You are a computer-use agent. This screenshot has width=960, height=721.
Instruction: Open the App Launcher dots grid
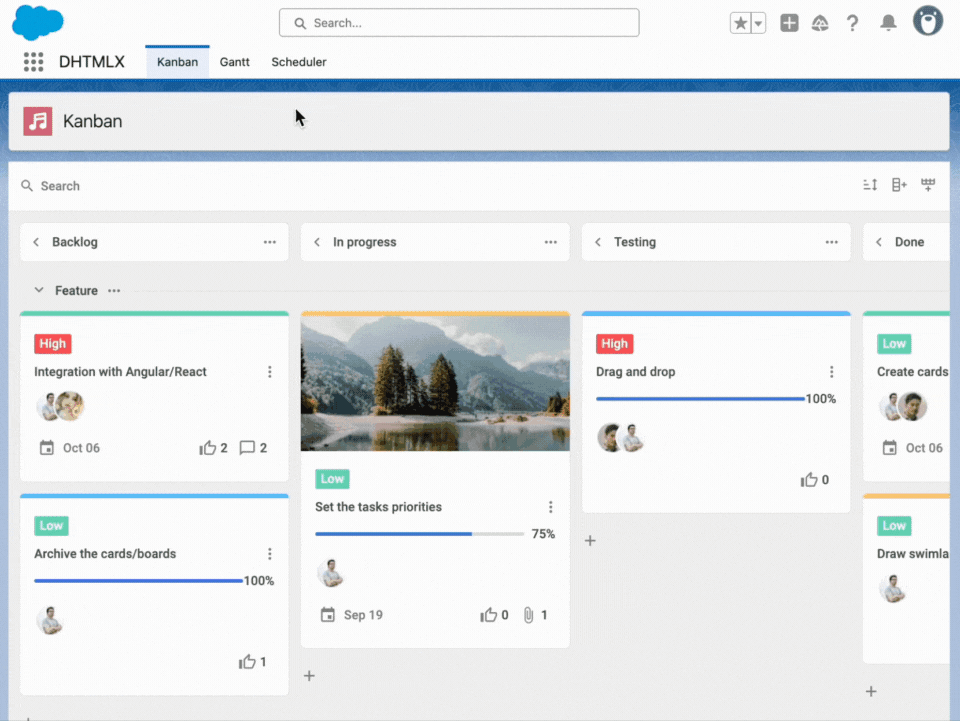point(33,62)
